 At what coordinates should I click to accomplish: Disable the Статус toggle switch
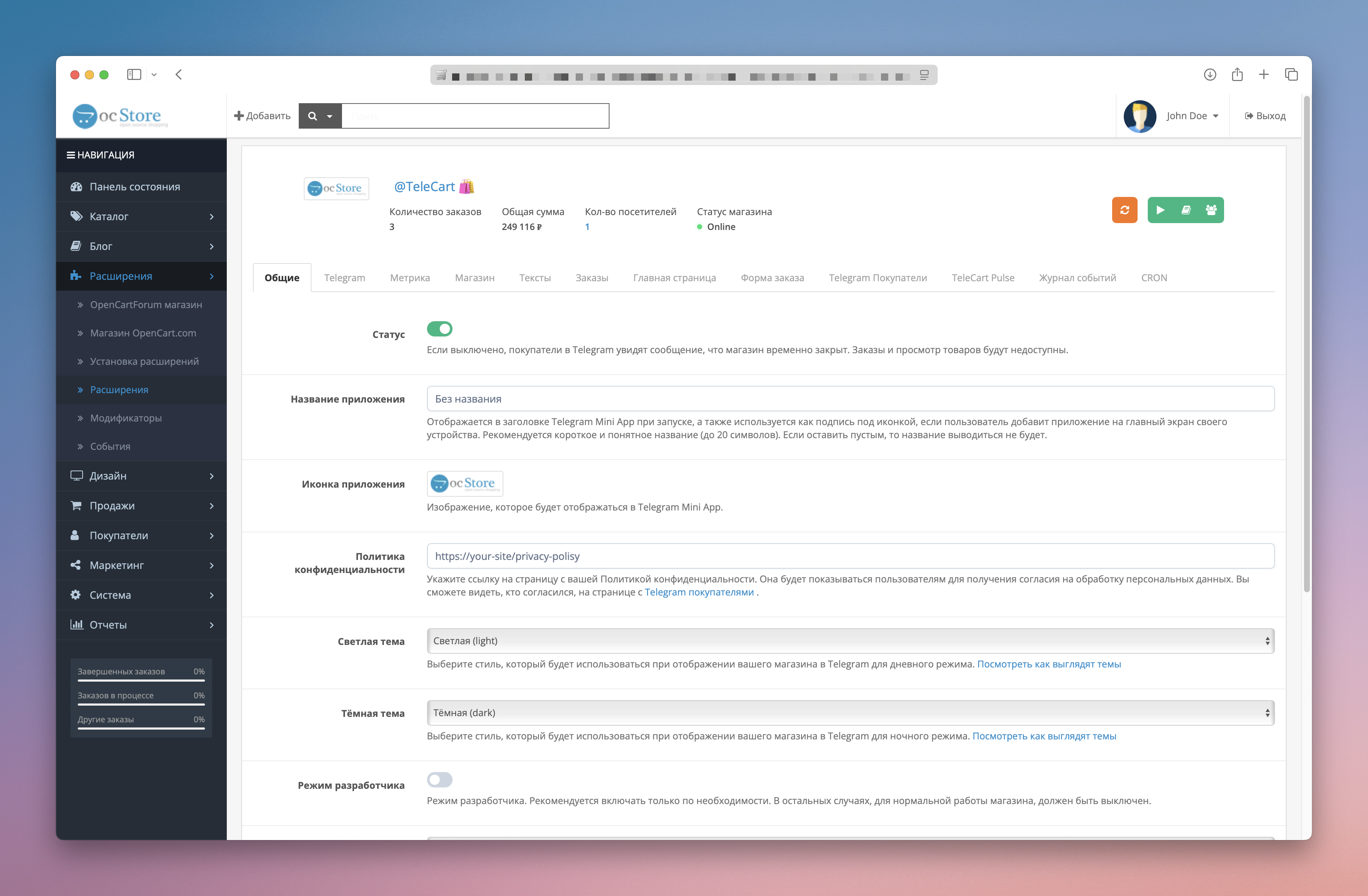click(x=439, y=329)
